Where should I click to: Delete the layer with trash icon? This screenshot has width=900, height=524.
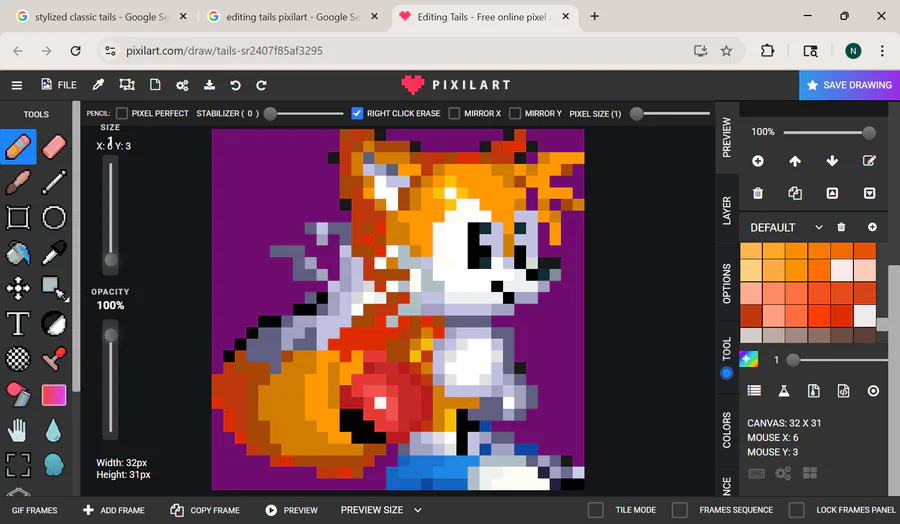pos(758,193)
